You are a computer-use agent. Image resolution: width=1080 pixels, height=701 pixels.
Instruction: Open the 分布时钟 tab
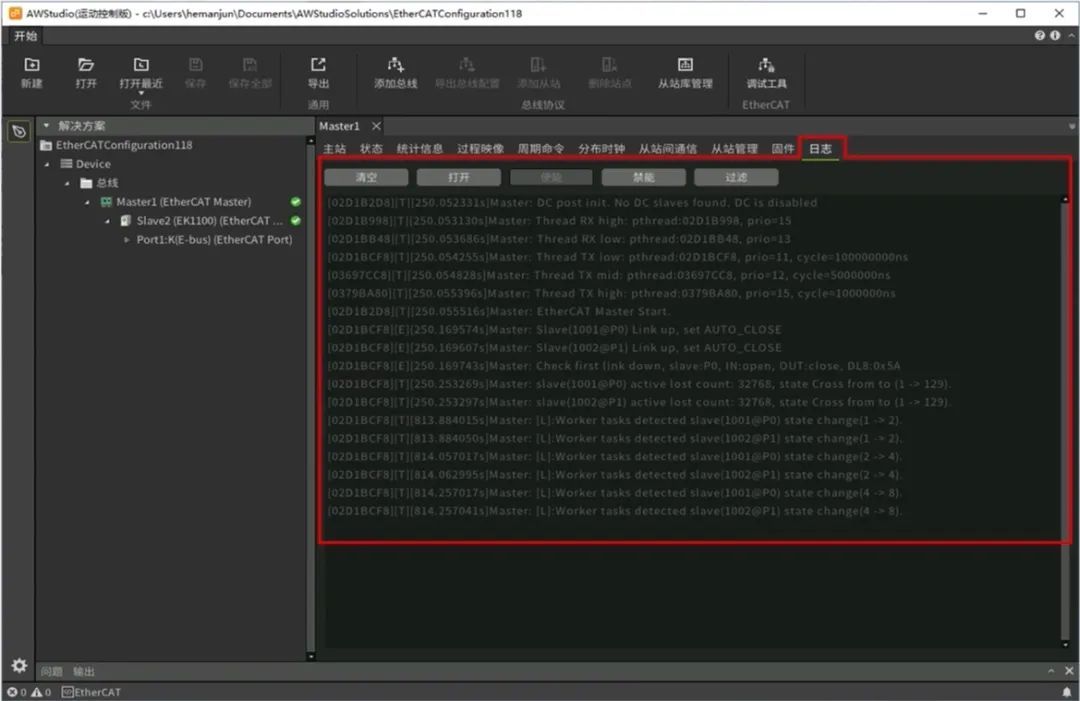click(601, 149)
